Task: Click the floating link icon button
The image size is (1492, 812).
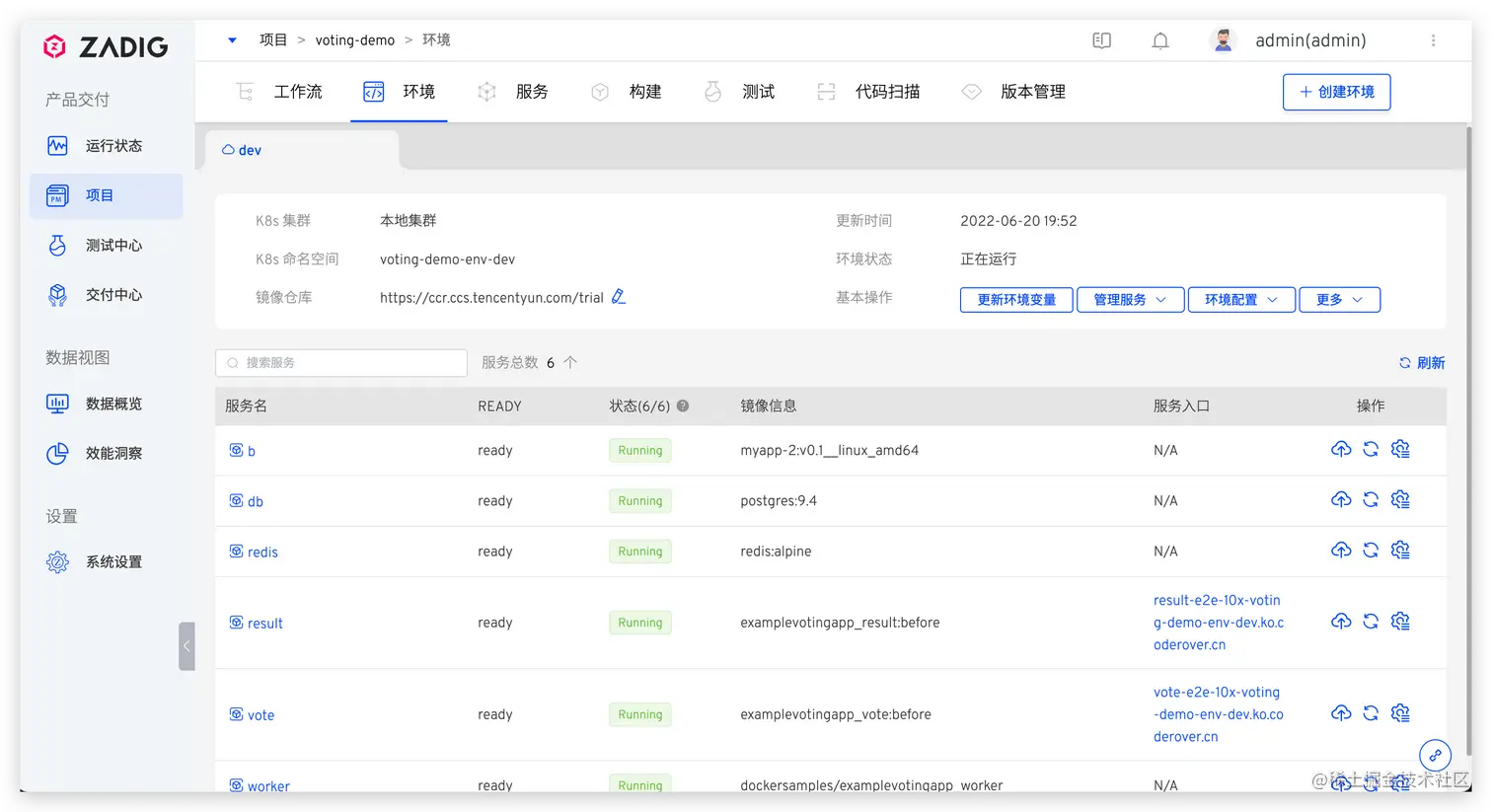Action: pyautogui.click(x=1435, y=755)
